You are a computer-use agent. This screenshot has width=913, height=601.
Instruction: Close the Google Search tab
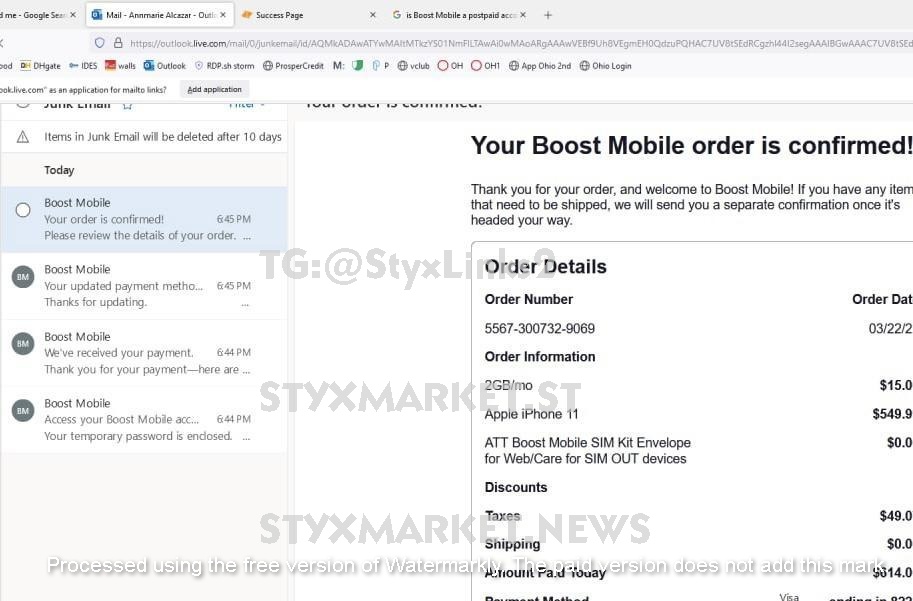tap(73, 15)
